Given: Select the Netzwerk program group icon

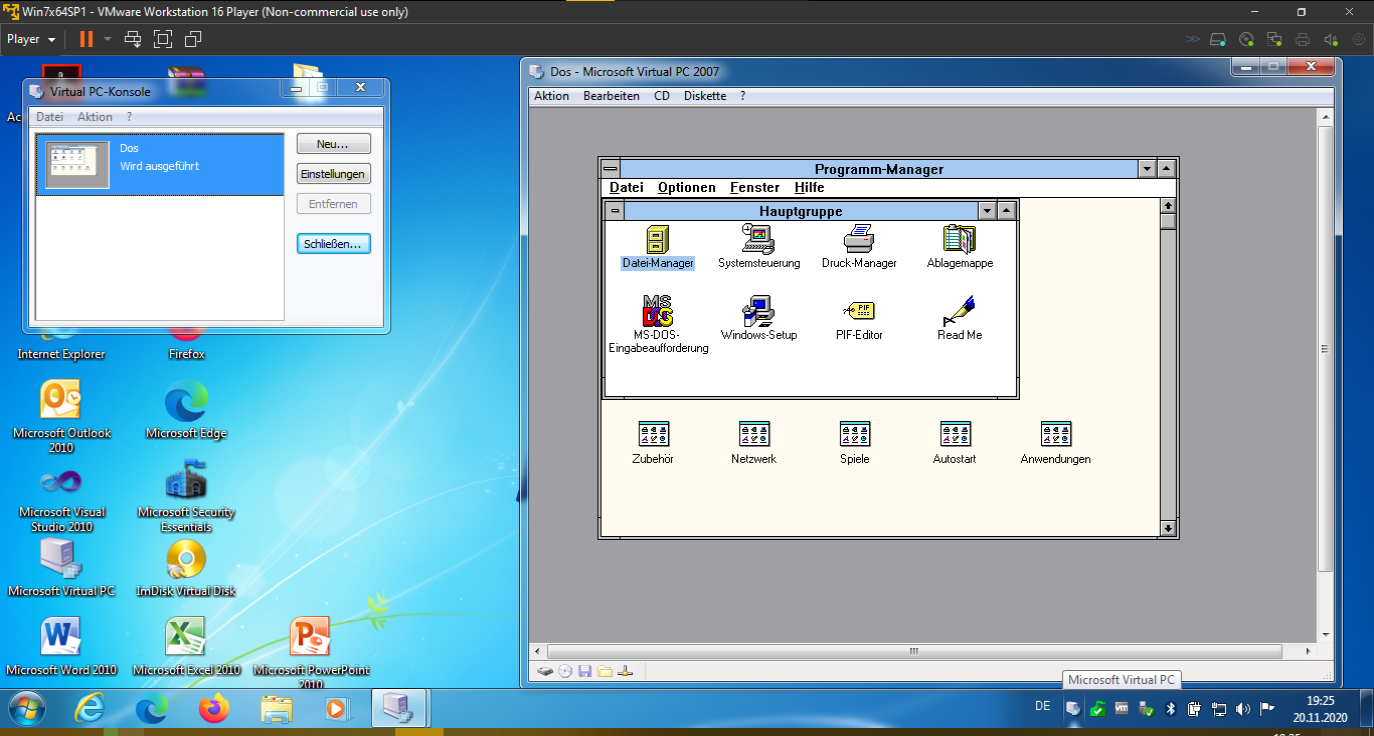Looking at the screenshot, I should [x=754, y=434].
